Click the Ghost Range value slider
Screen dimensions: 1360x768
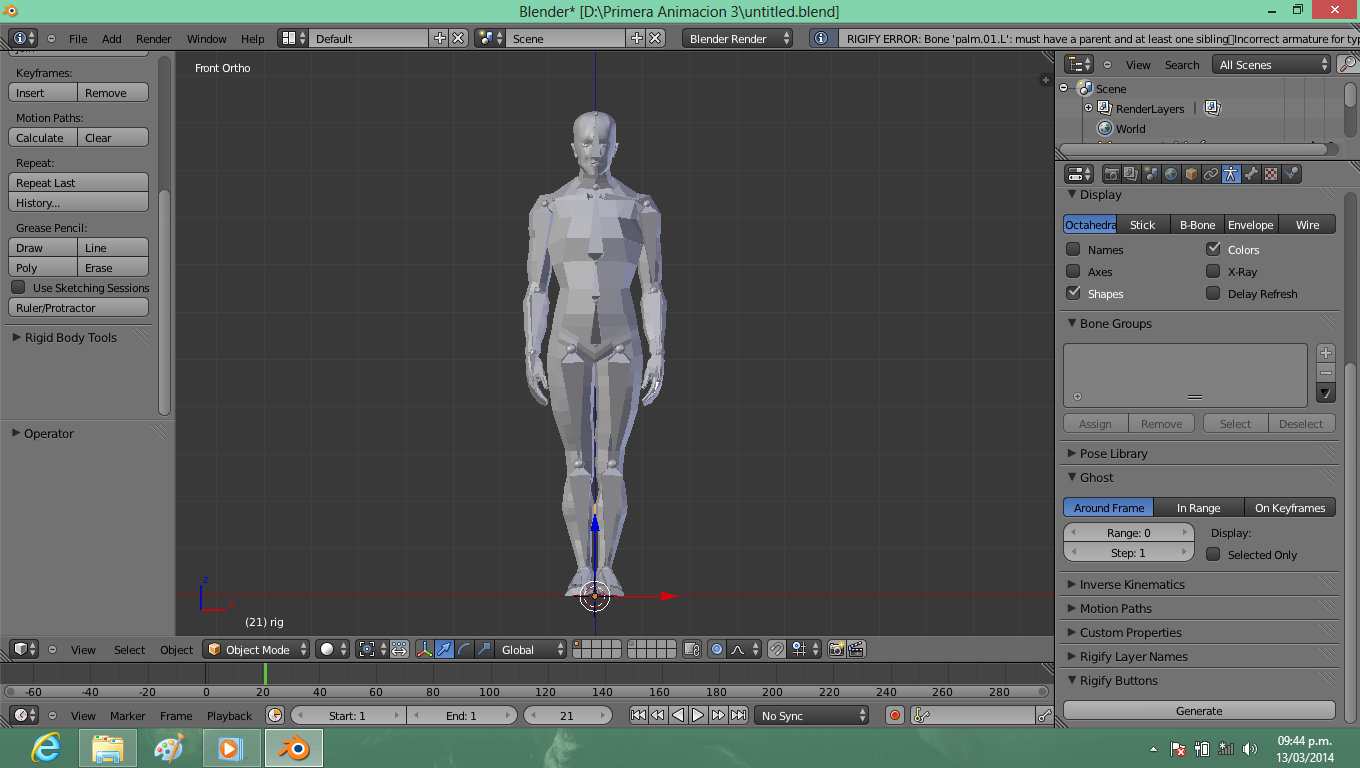[x=1129, y=533]
